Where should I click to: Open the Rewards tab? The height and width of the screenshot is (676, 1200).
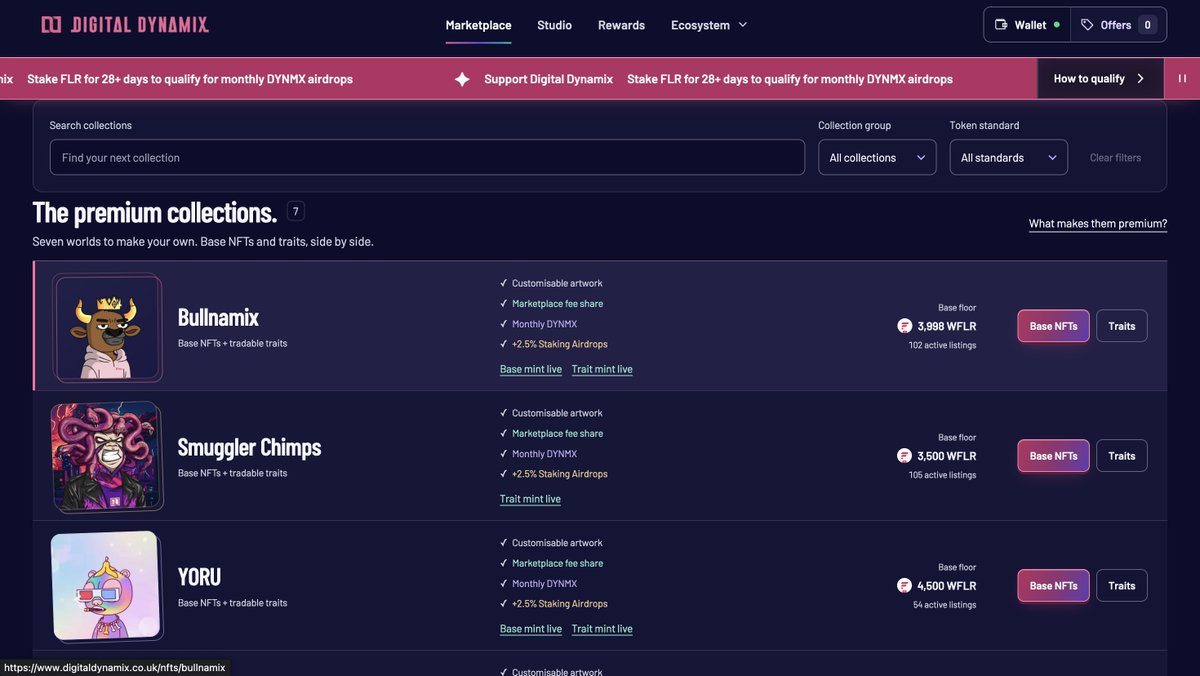pyautogui.click(x=621, y=25)
